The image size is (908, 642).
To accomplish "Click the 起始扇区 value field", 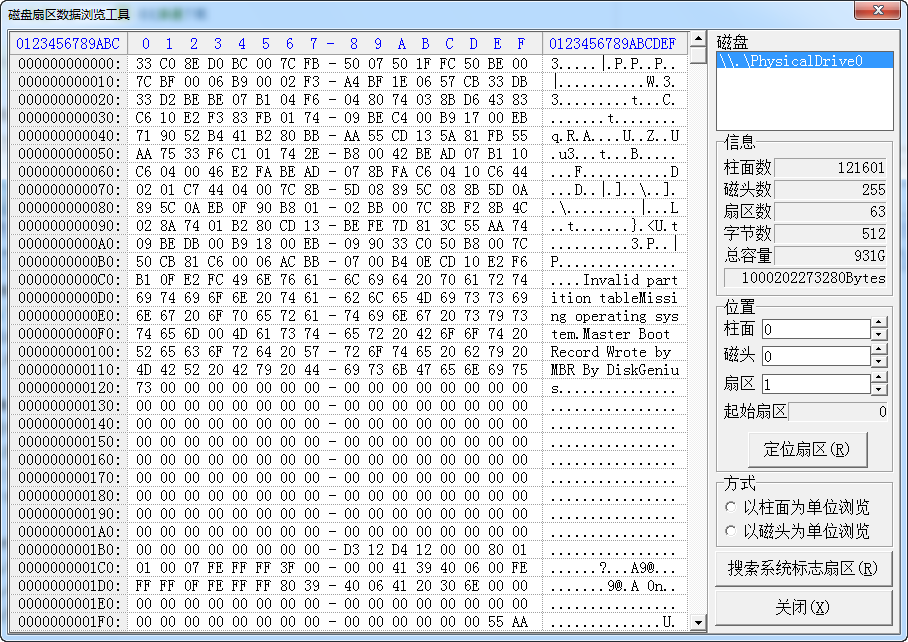I will coord(838,411).
